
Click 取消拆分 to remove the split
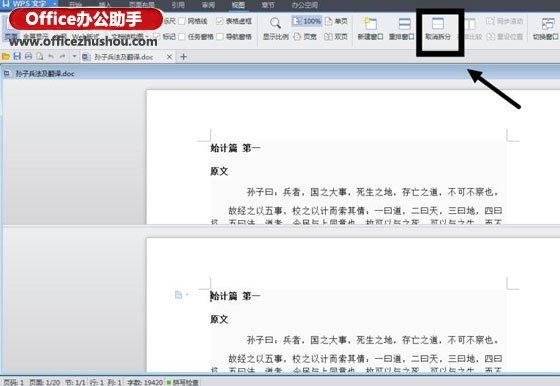click(x=438, y=29)
